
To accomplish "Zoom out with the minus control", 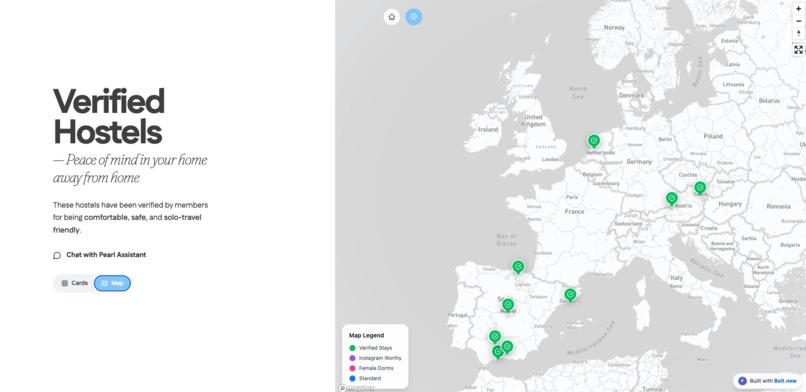I will point(798,21).
